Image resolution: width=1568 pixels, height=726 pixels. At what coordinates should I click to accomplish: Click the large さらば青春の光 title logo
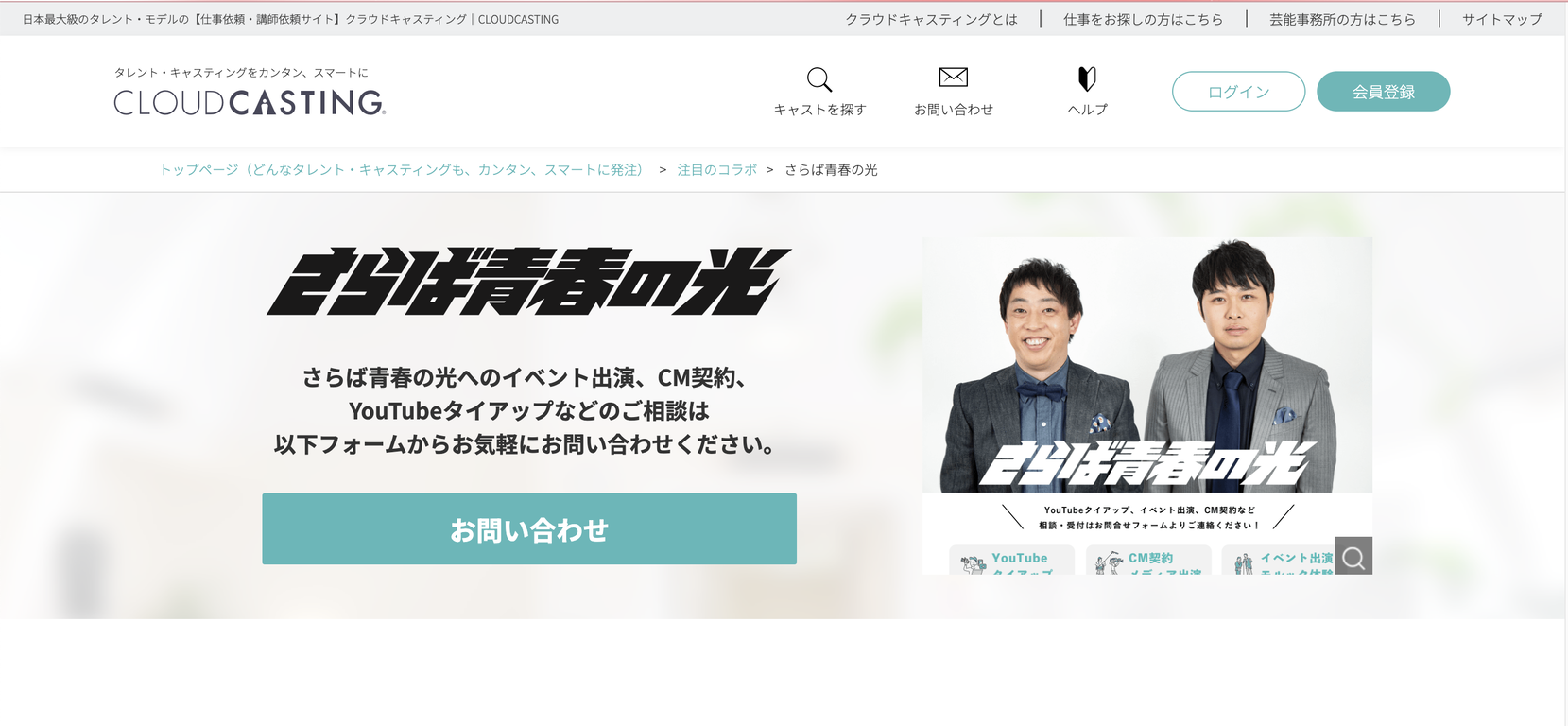pos(529,282)
